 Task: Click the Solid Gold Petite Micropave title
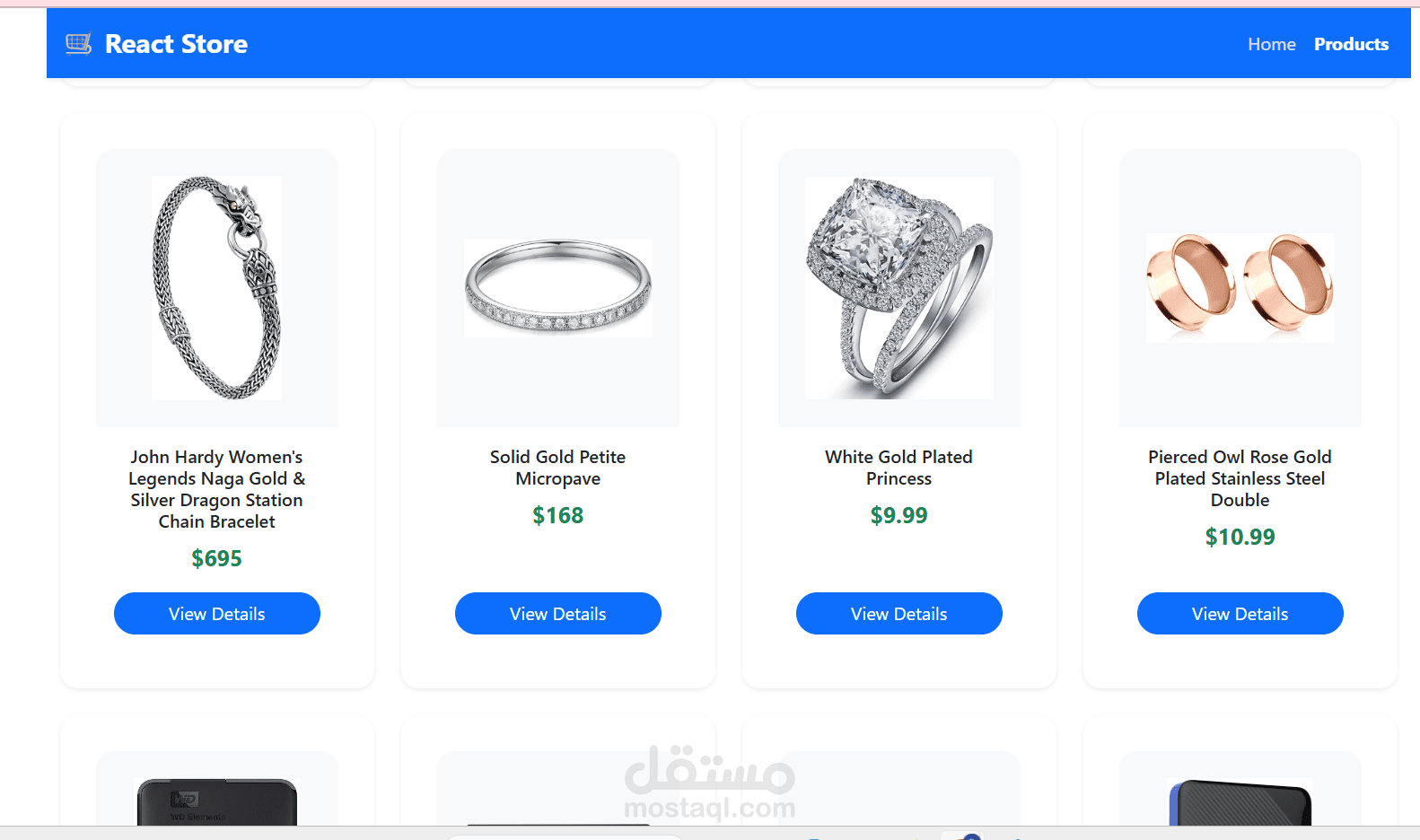tap(558, 468)
